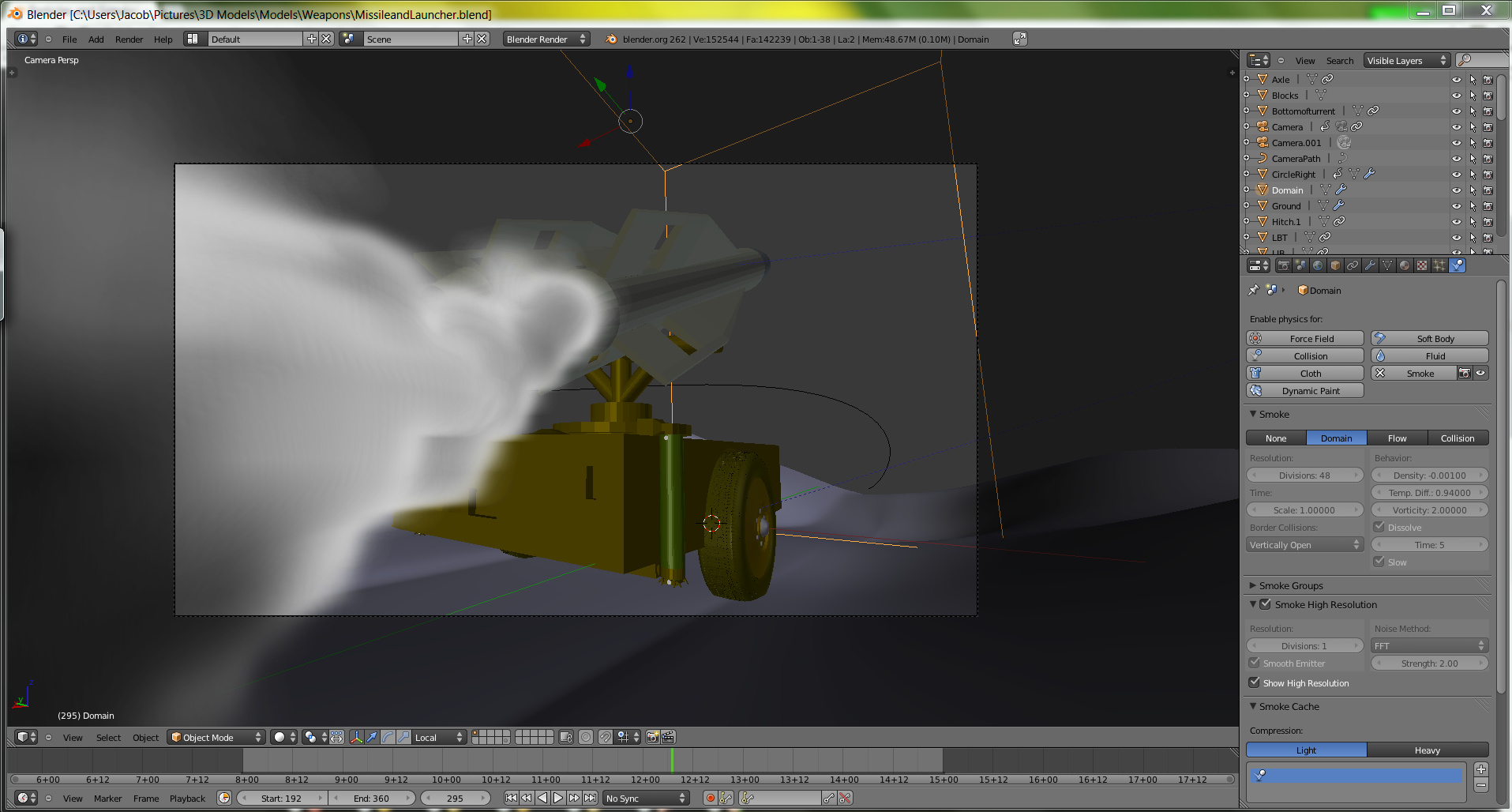Click the translate manipulator arrow icon in viewport header
The height and width of the screenshot is (812, 1512).
(x=372, y=737)
